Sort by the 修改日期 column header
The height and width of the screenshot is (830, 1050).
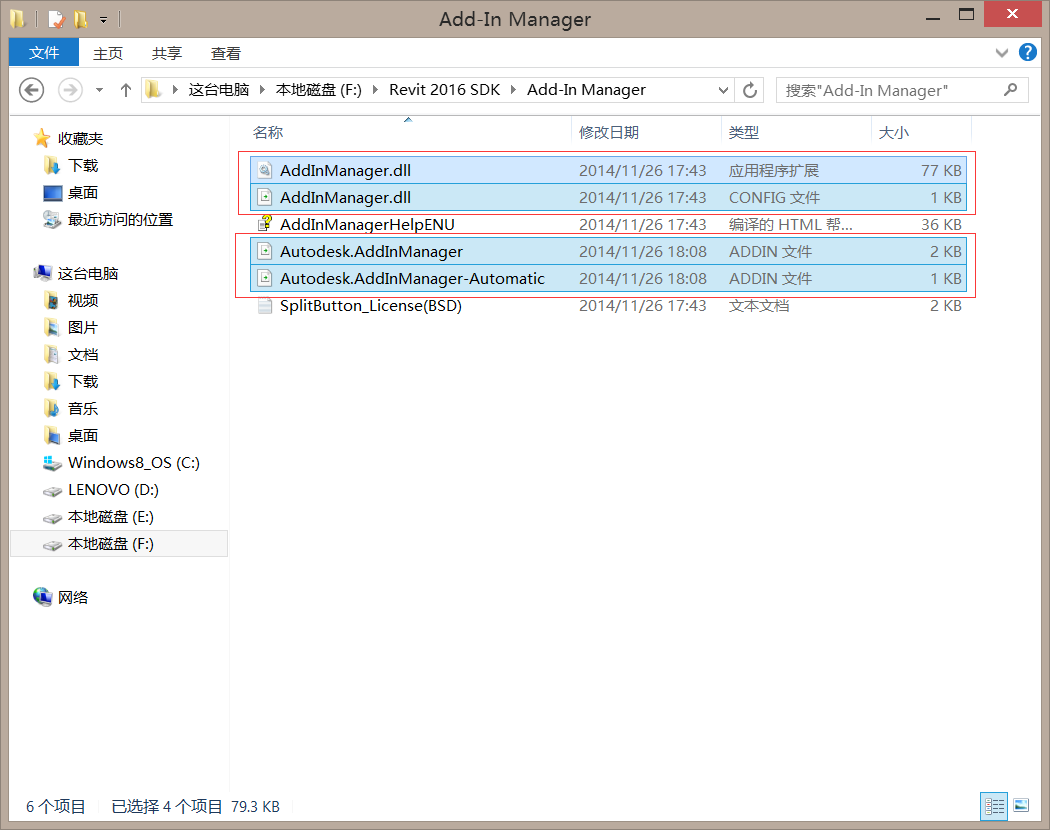coord(609,133)
